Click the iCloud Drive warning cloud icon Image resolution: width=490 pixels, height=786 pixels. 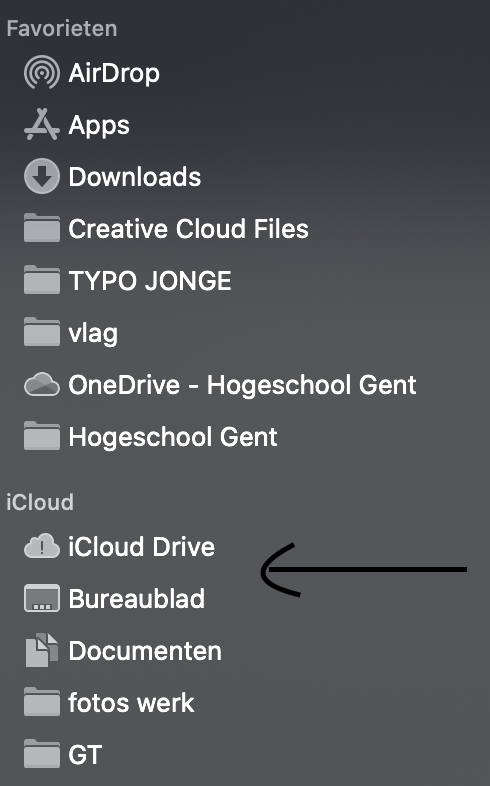(x=42, y=546)
